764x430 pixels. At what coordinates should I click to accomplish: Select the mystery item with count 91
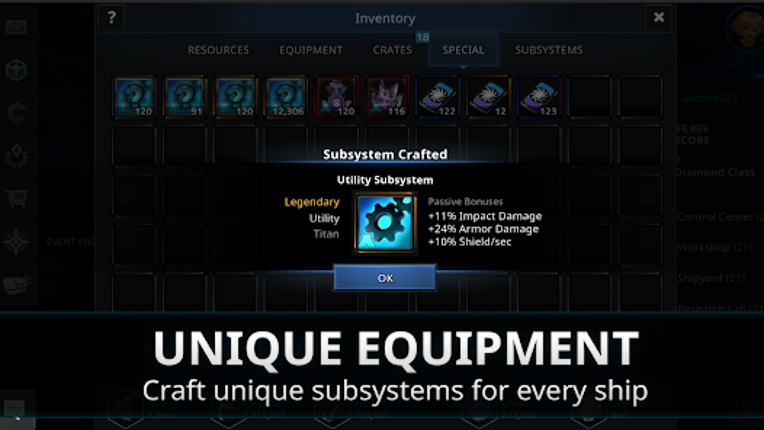[x=185, y=97]
